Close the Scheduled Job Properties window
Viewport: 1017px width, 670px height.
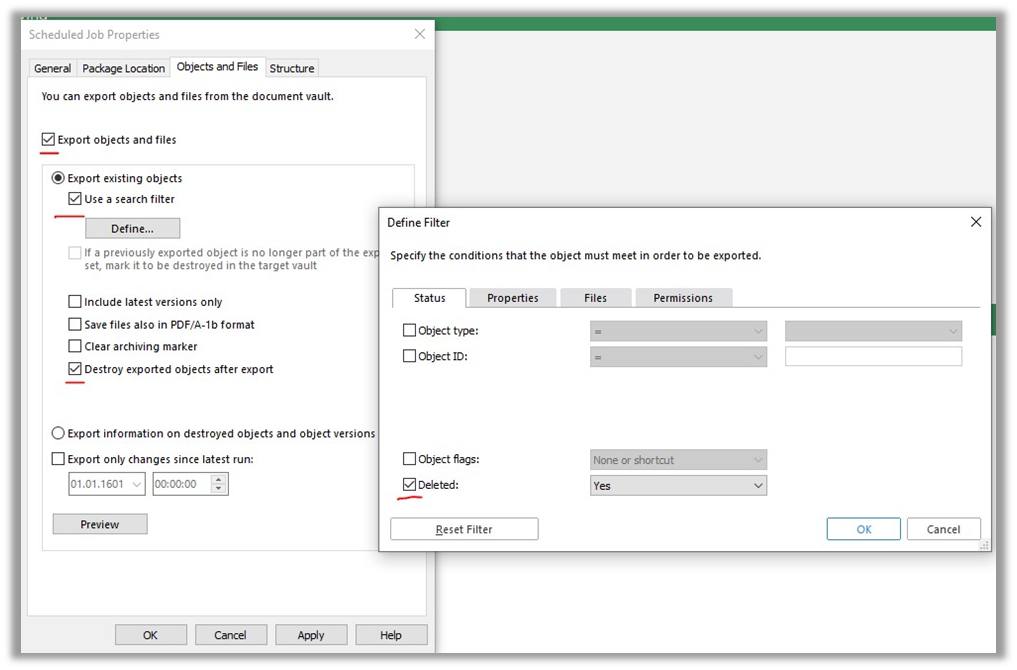coord(419,35)
